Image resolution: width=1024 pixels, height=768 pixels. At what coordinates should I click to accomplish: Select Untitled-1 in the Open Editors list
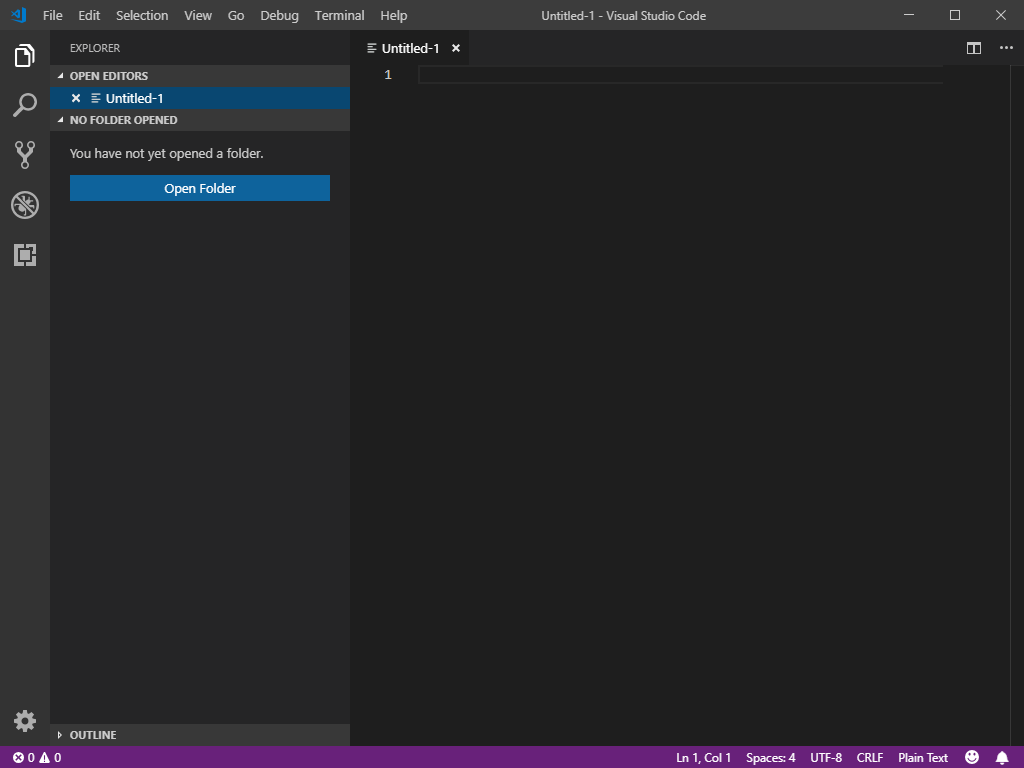pyautogui.click(x=135, y=98)
